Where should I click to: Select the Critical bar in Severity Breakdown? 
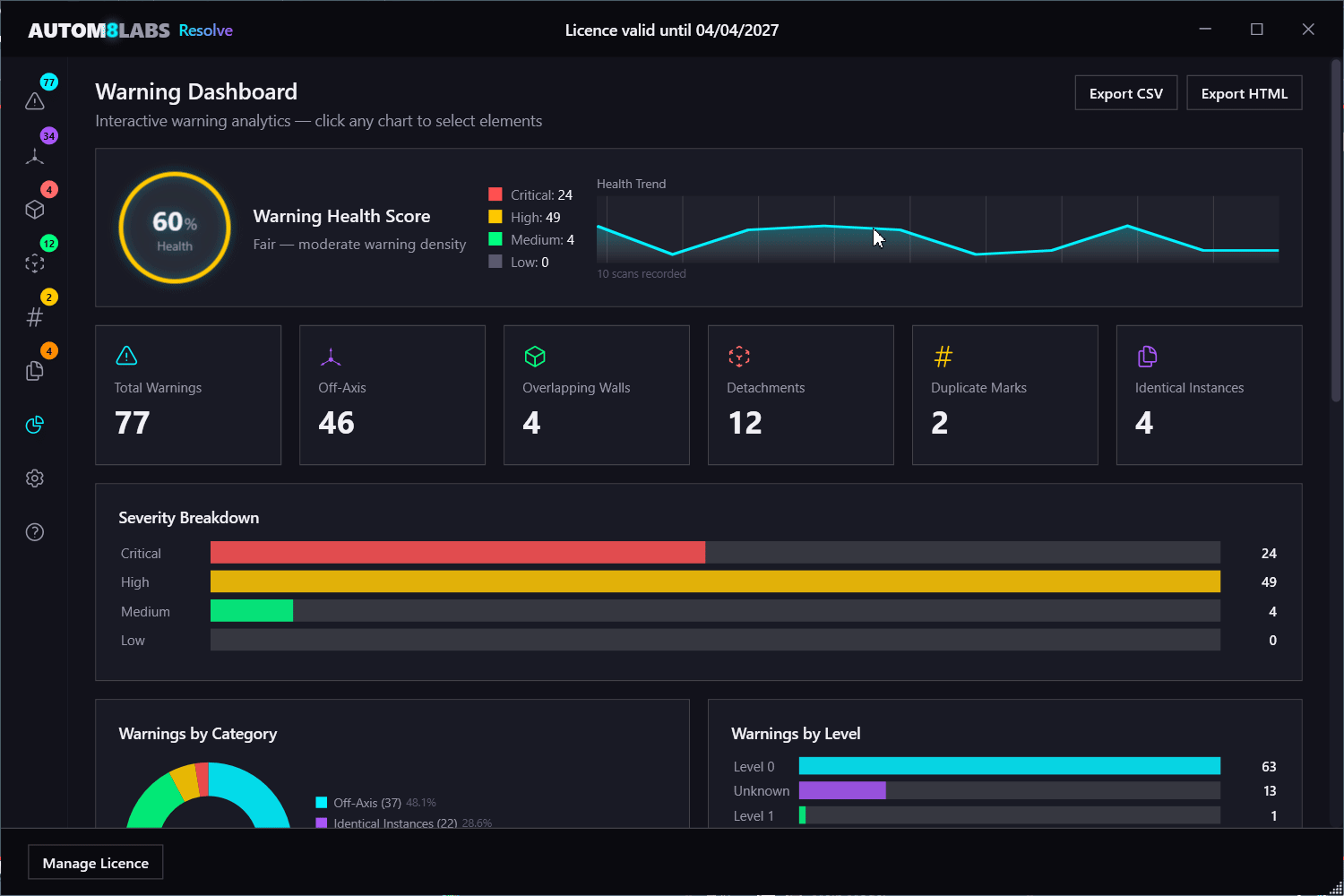point(457,552)
